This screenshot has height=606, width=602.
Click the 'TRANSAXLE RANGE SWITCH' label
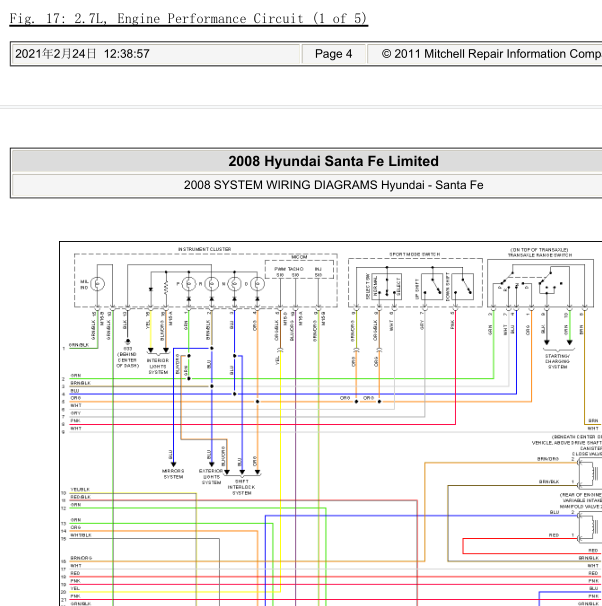coord(540,255)
